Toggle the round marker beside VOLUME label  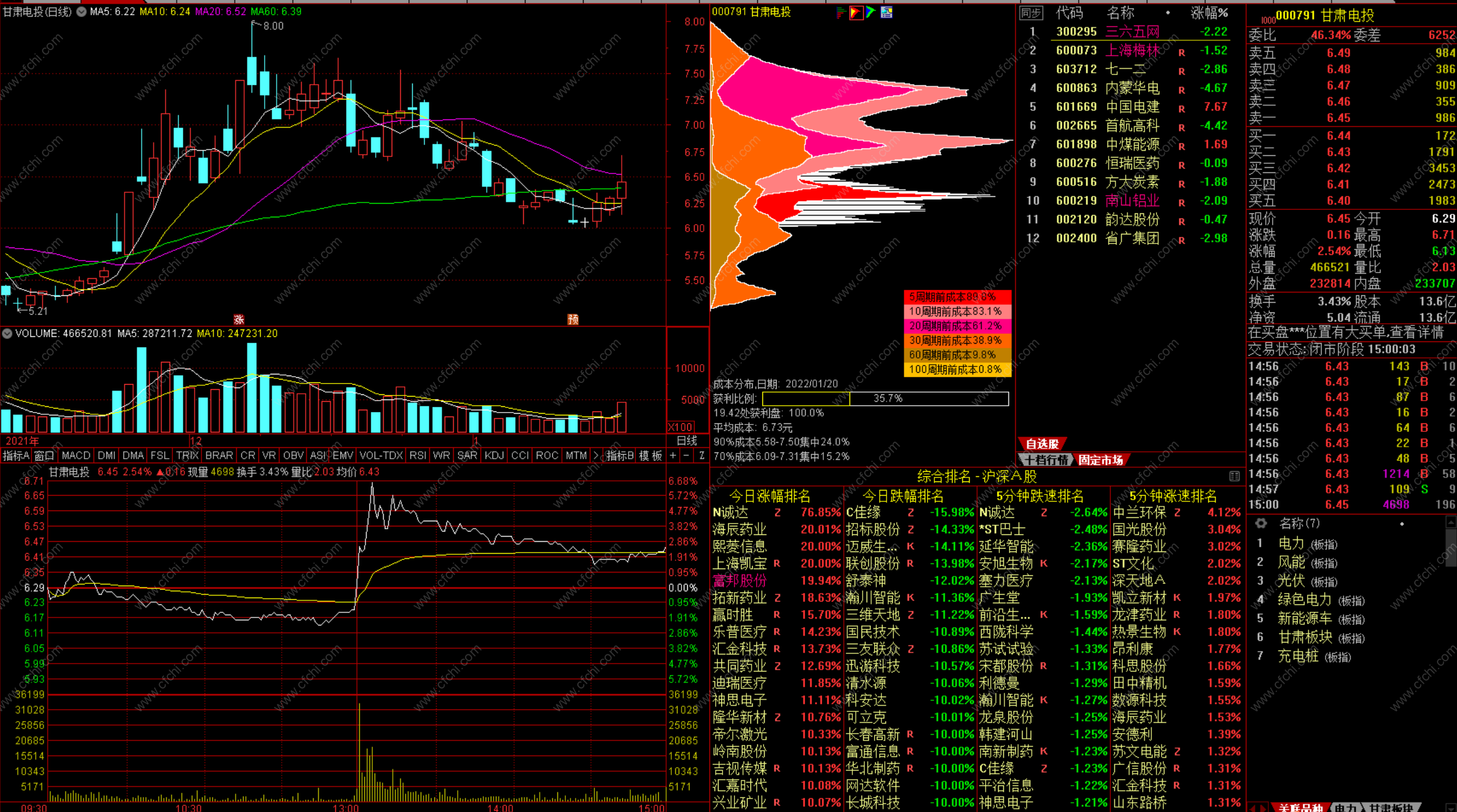[x=7, y=333]
